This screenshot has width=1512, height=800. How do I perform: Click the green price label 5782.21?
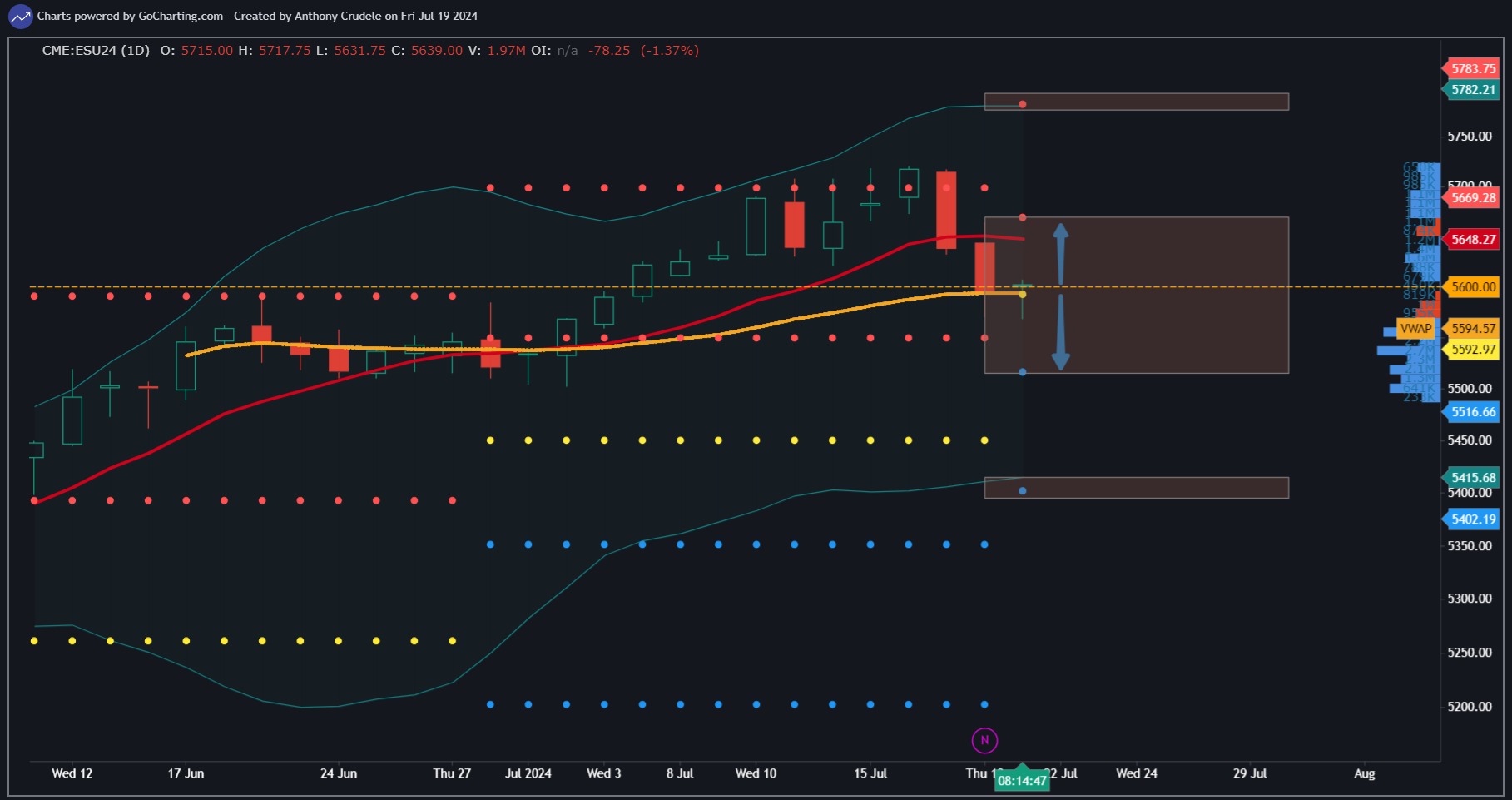pos(1472,89)
